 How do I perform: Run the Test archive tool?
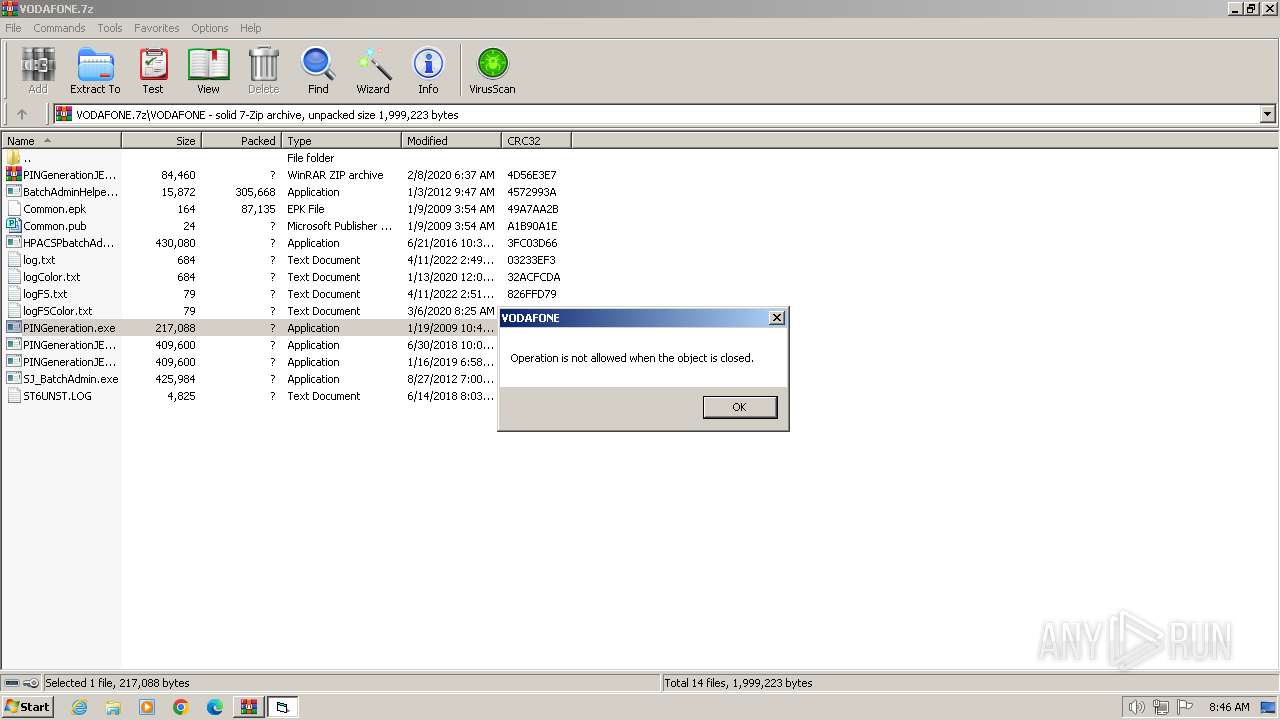(153, 71)
